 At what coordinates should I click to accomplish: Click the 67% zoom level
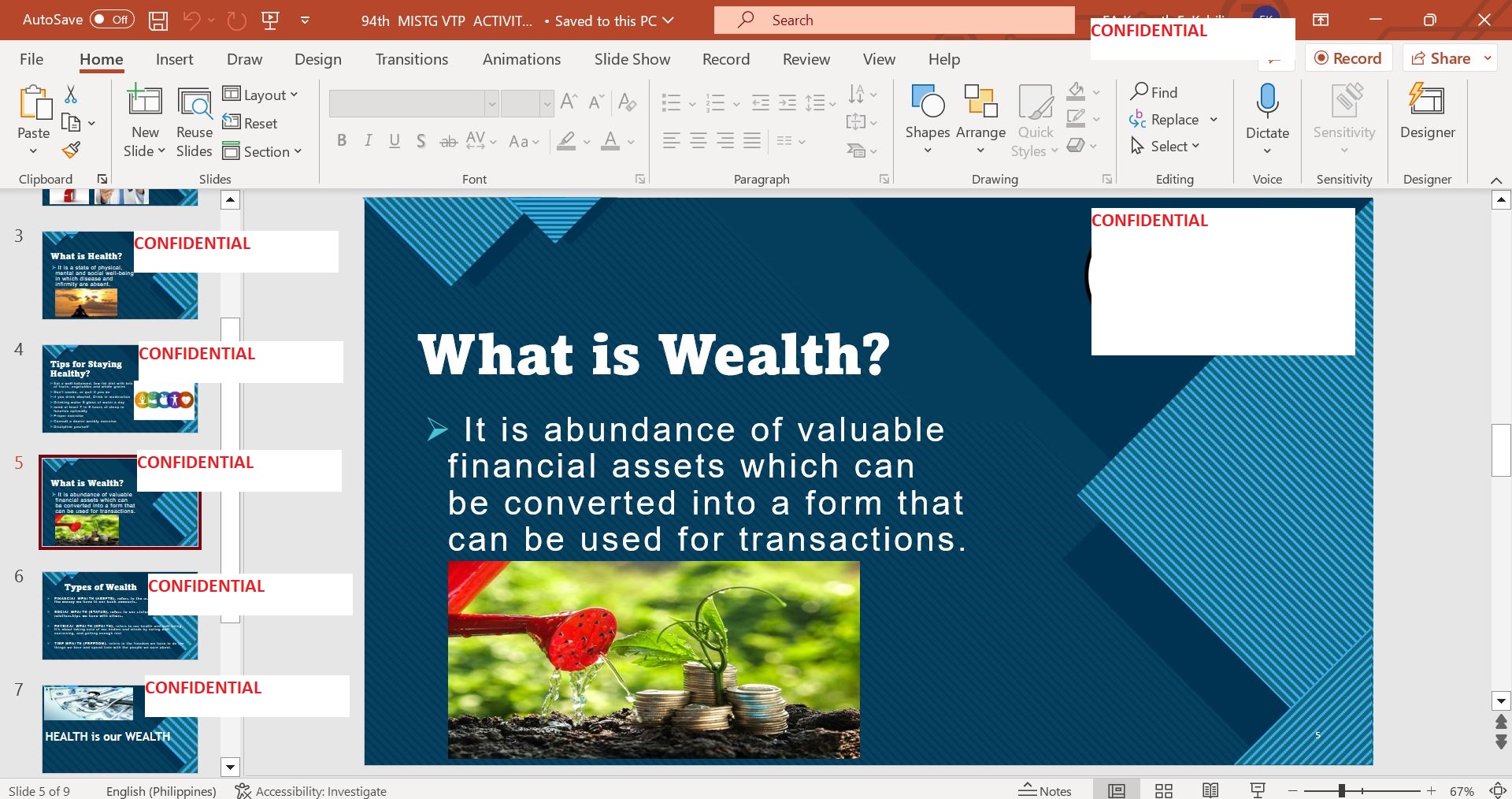[x=1462, y=790]
